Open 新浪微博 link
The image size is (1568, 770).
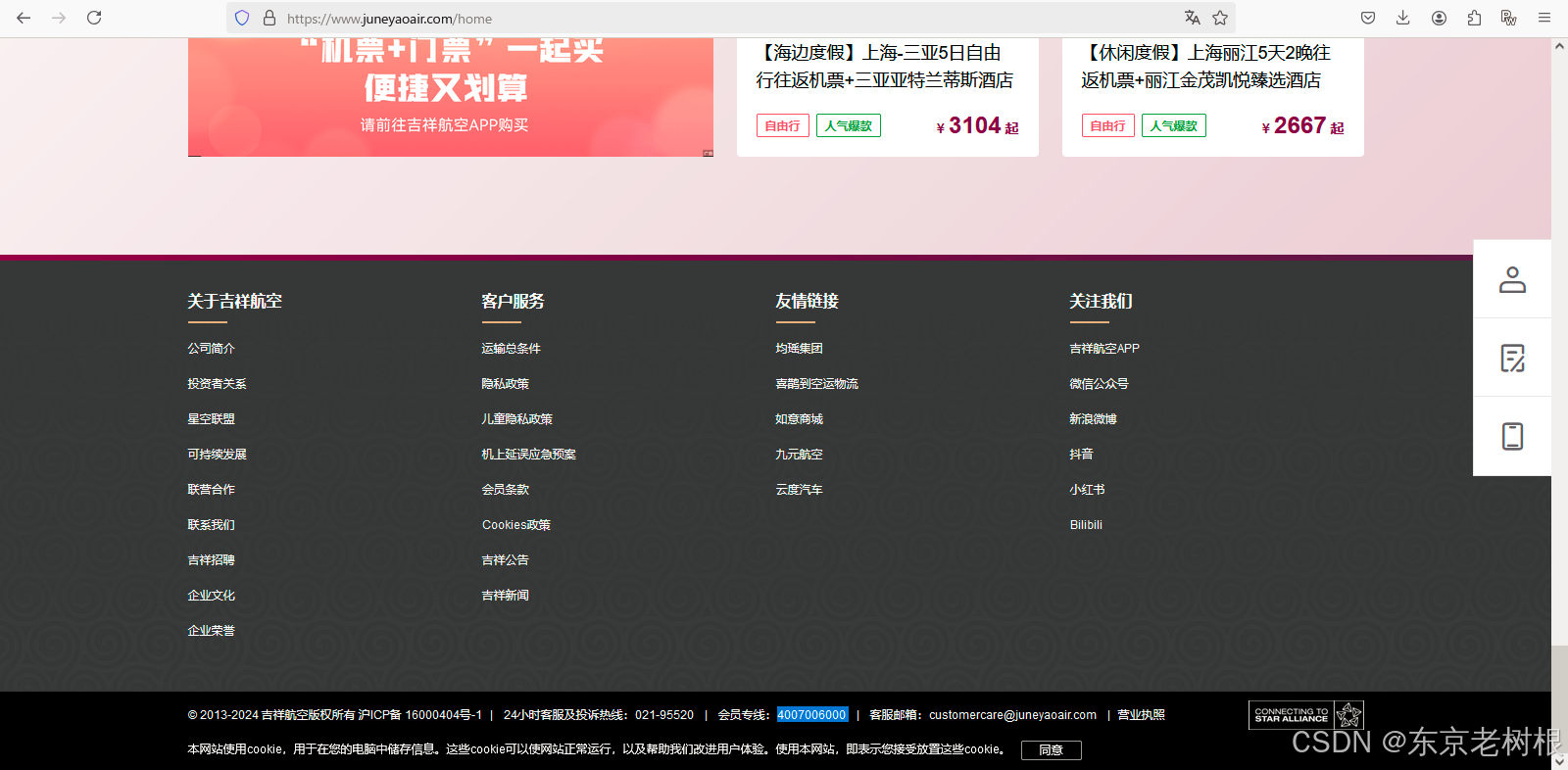(1094, 419)
